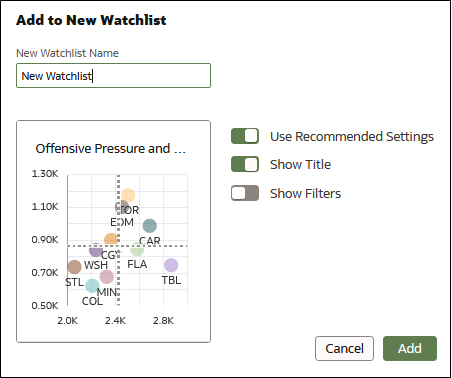Click the 1.30K y-axis label

pyautogui.click(x=45, y=174)
